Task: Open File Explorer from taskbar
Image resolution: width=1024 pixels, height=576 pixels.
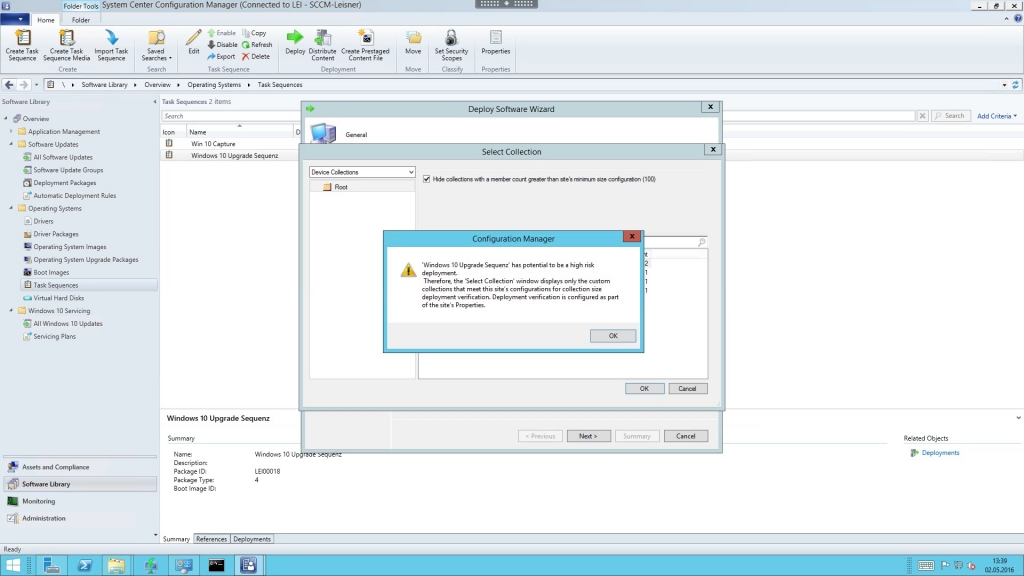Action: [x=116, y=566]
